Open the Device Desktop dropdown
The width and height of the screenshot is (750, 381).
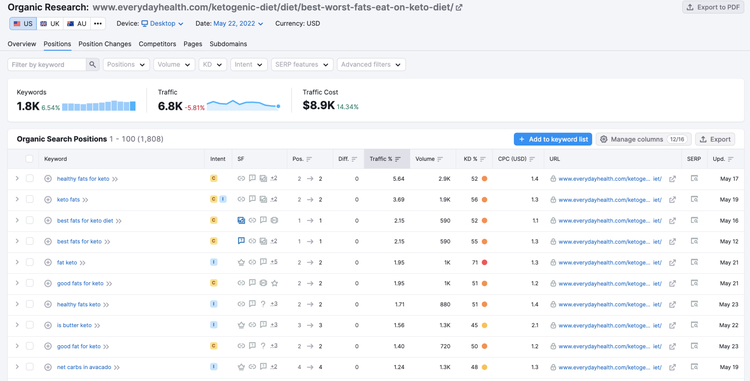[162, 23]
